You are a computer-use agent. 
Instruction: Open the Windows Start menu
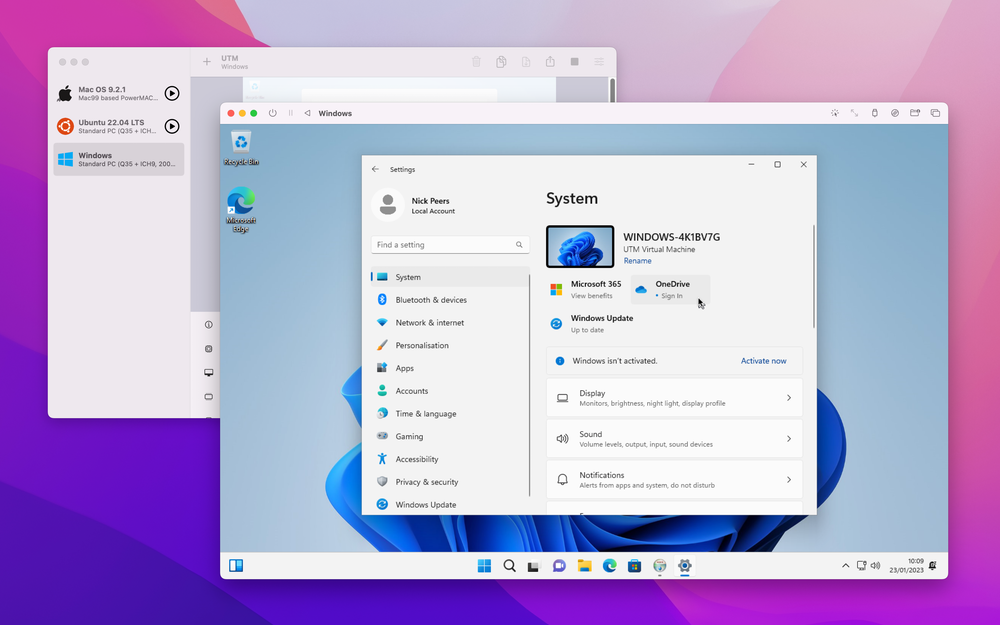pyautogui.click(x=484, y=566)
